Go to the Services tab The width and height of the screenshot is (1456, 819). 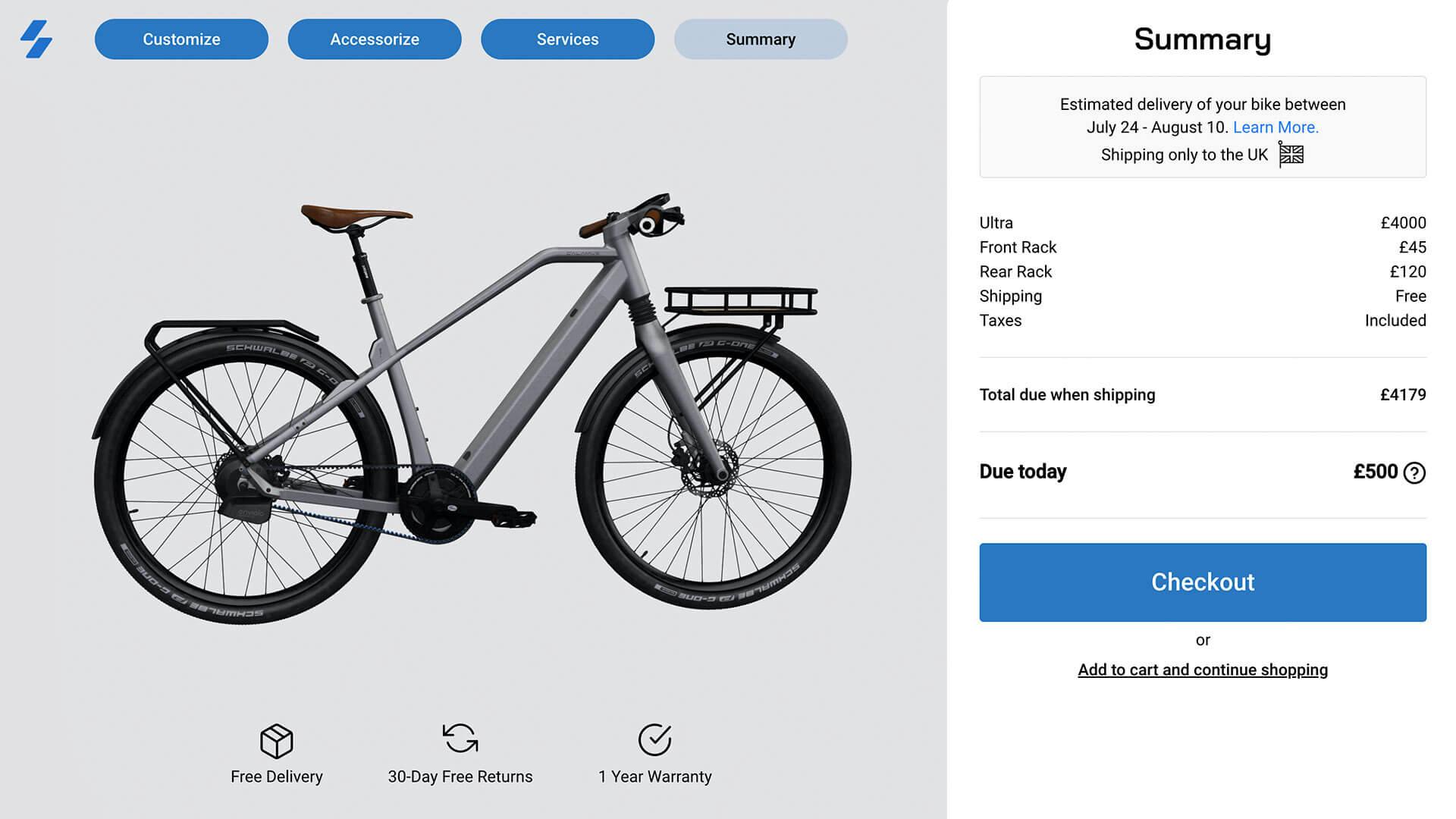(x=567, y=39)
